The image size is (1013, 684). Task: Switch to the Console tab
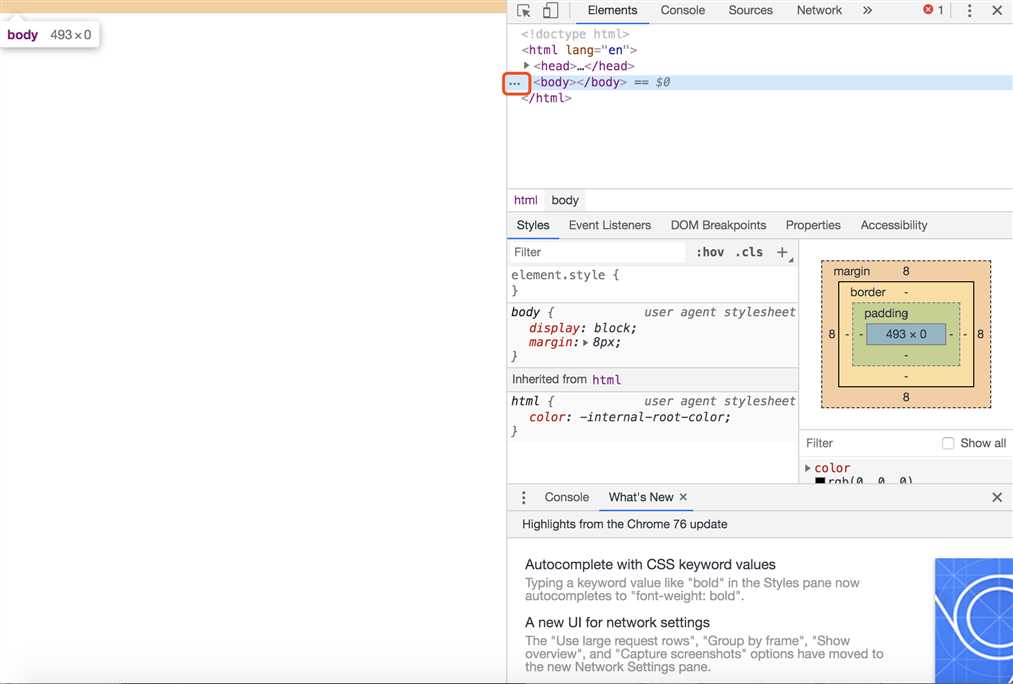click(x=683, y=10)
